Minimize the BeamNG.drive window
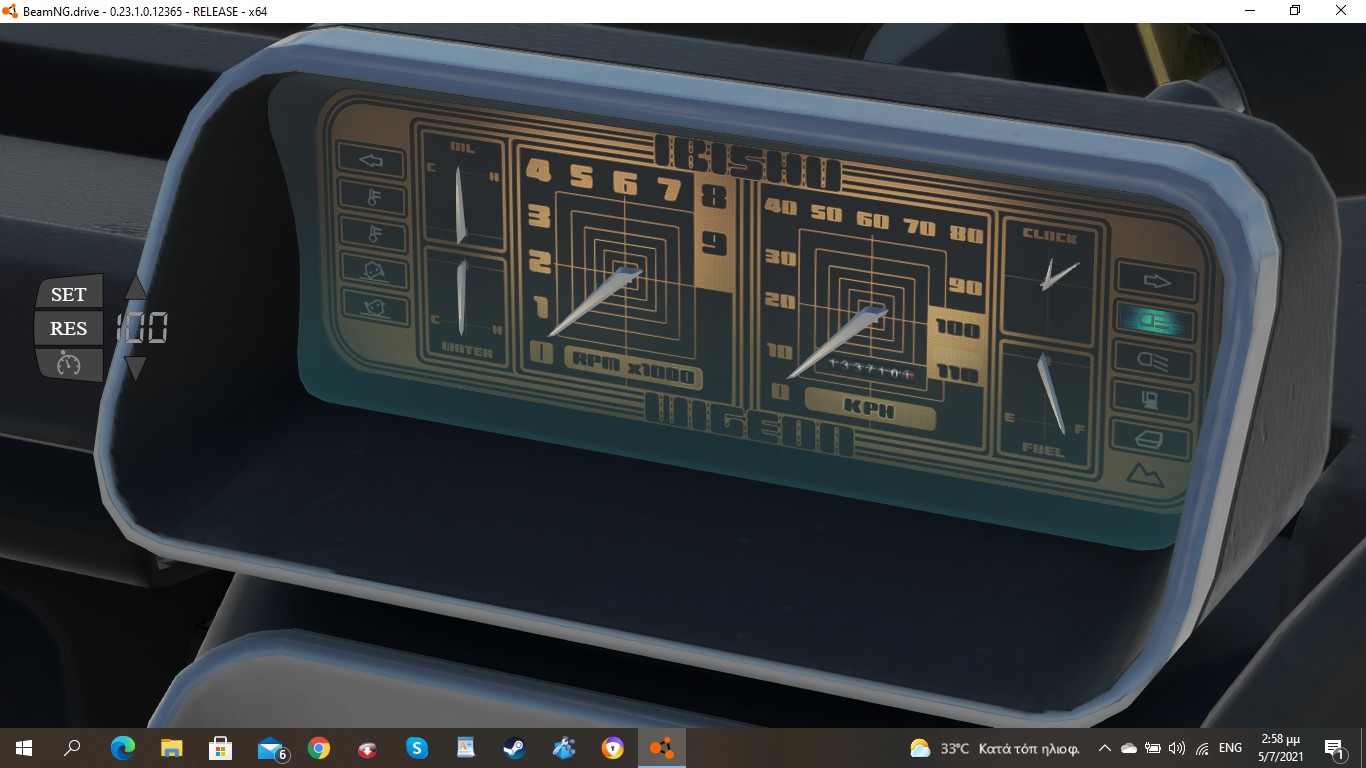1366x768 pixels. [x=1250, y=10]
